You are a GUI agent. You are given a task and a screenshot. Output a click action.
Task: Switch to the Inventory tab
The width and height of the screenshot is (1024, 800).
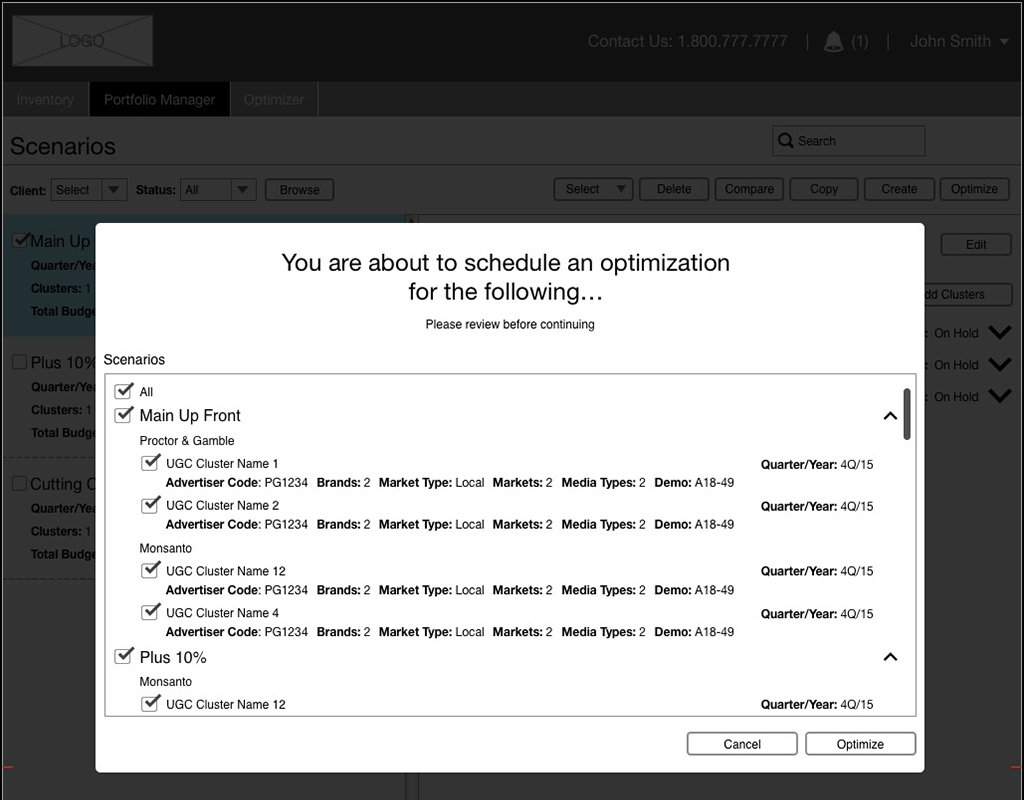pyautogui.click(x=45, y=99)
